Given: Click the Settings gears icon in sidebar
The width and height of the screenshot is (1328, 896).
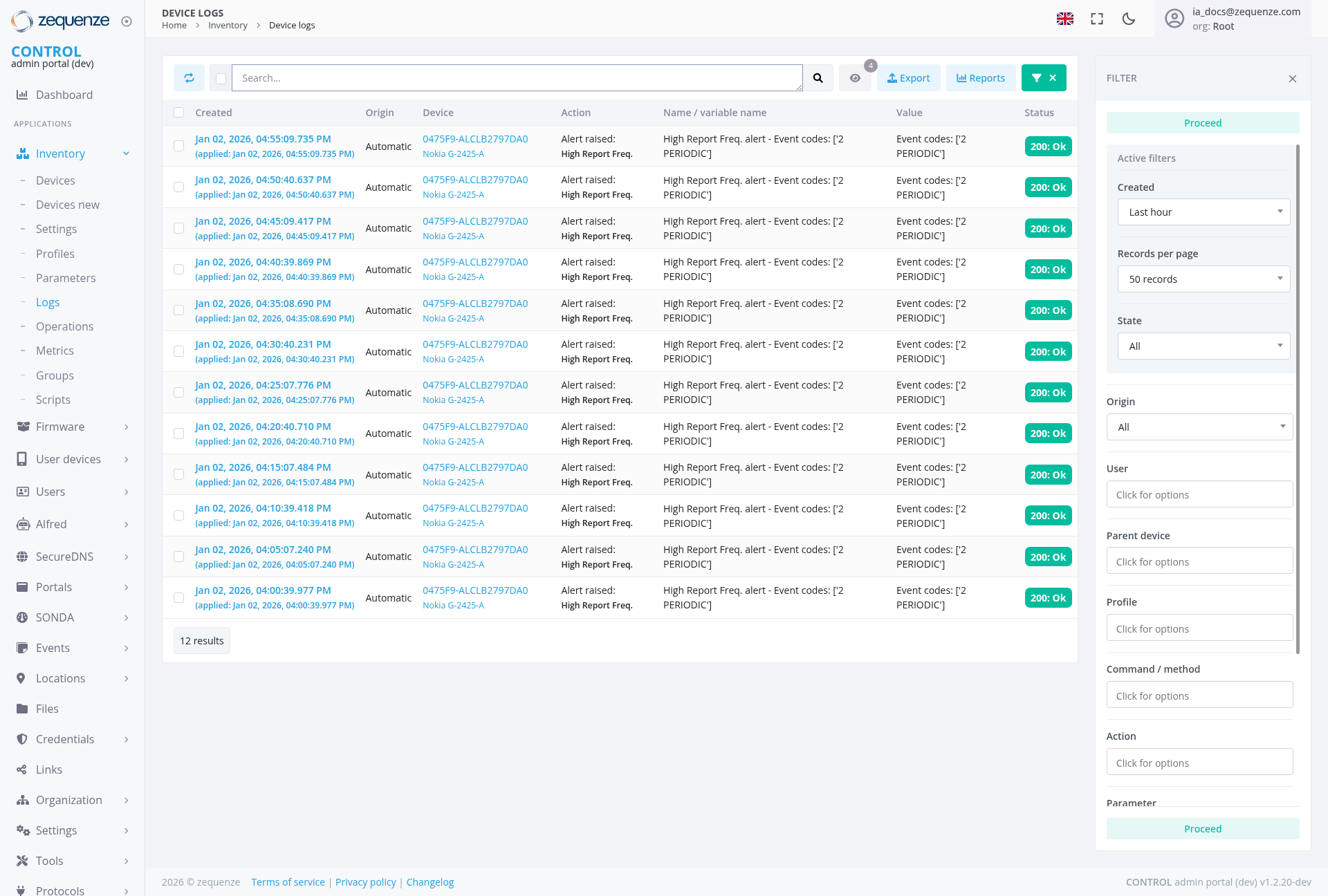Looking at the screenshot, I should tap(23, 830).
